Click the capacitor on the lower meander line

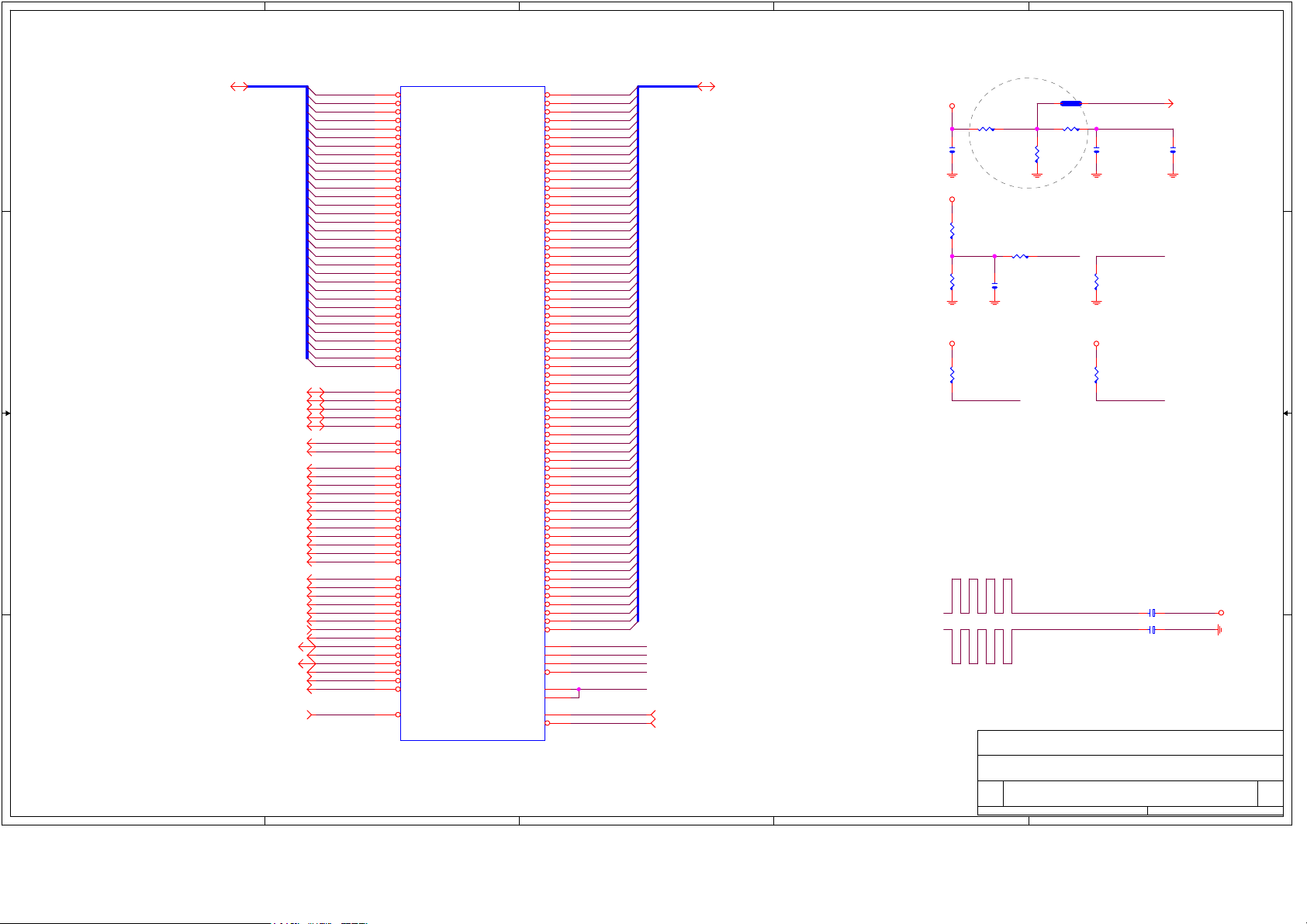1153,630
